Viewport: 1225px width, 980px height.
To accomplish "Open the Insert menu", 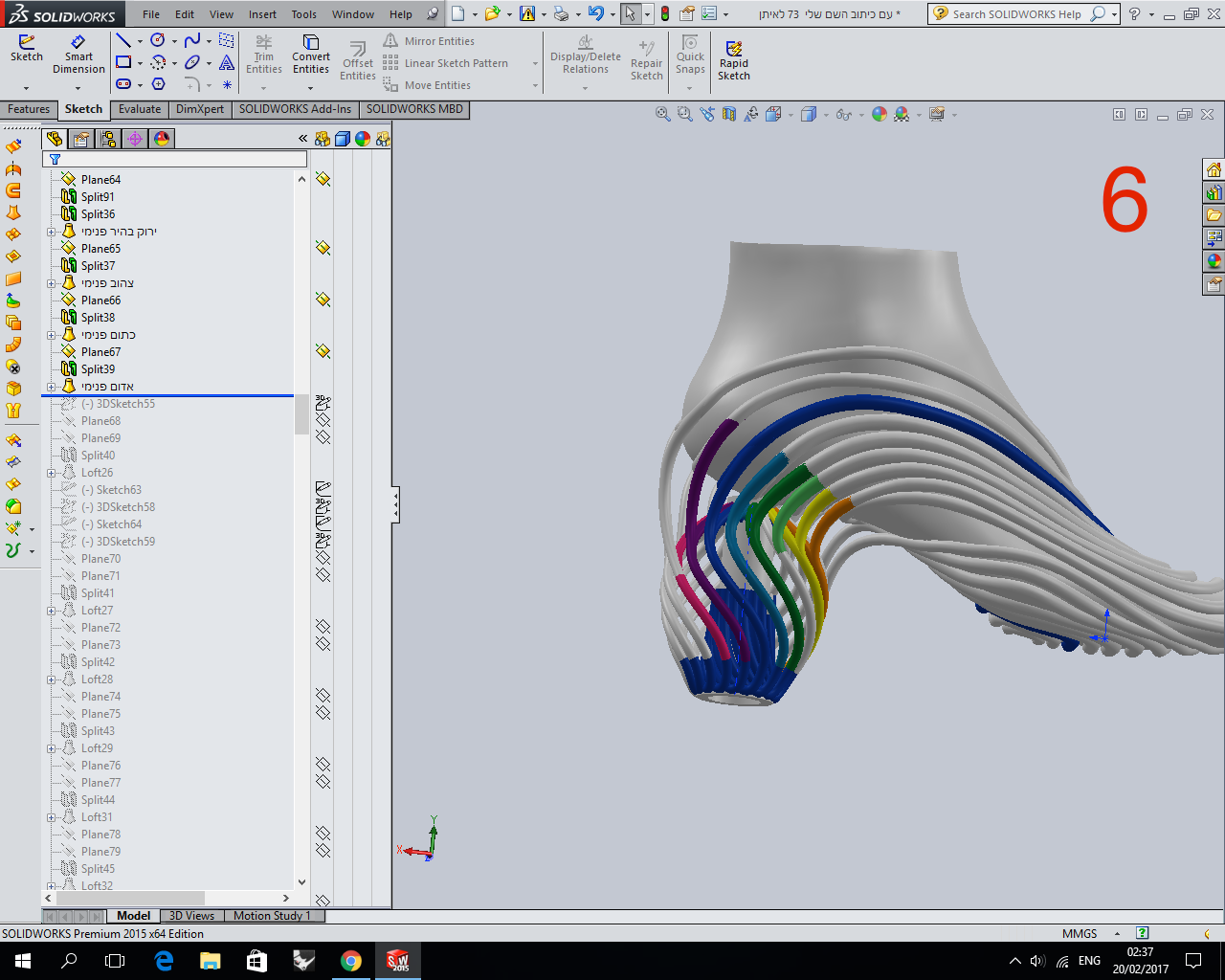I will pos(262,14).
